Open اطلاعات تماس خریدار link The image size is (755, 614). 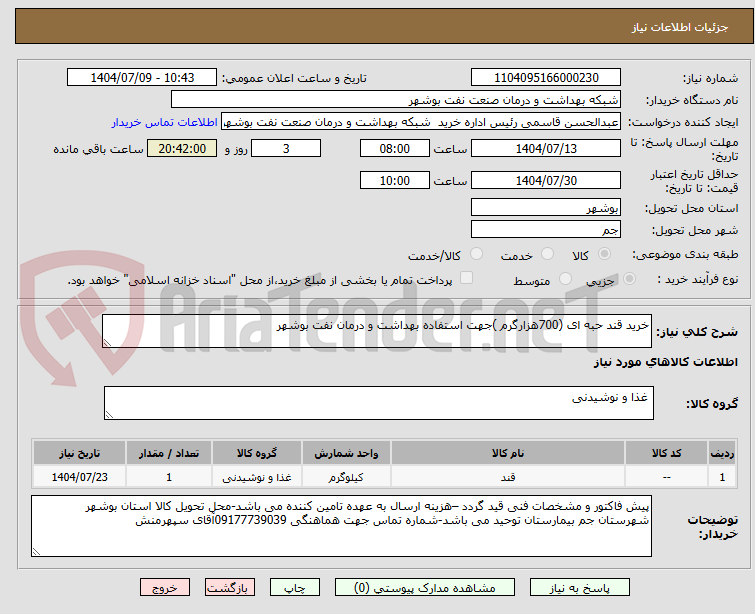pyautogui.click(x=165, y=122)
